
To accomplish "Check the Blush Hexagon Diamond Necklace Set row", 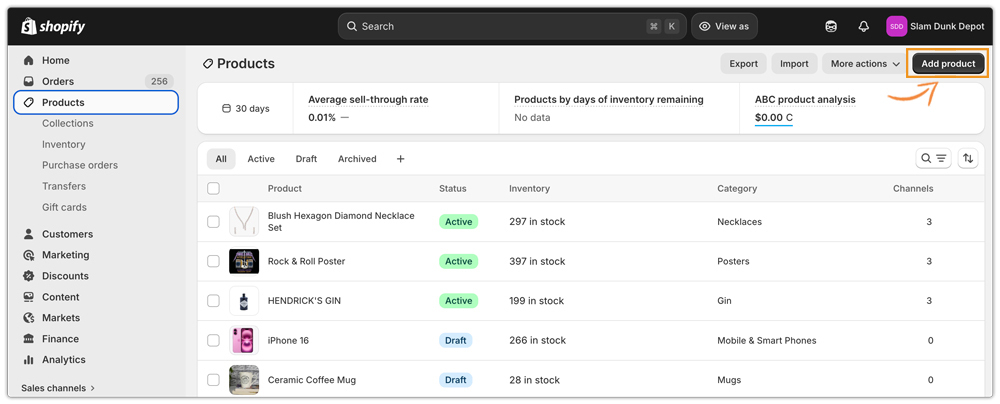I will (214, 221).
